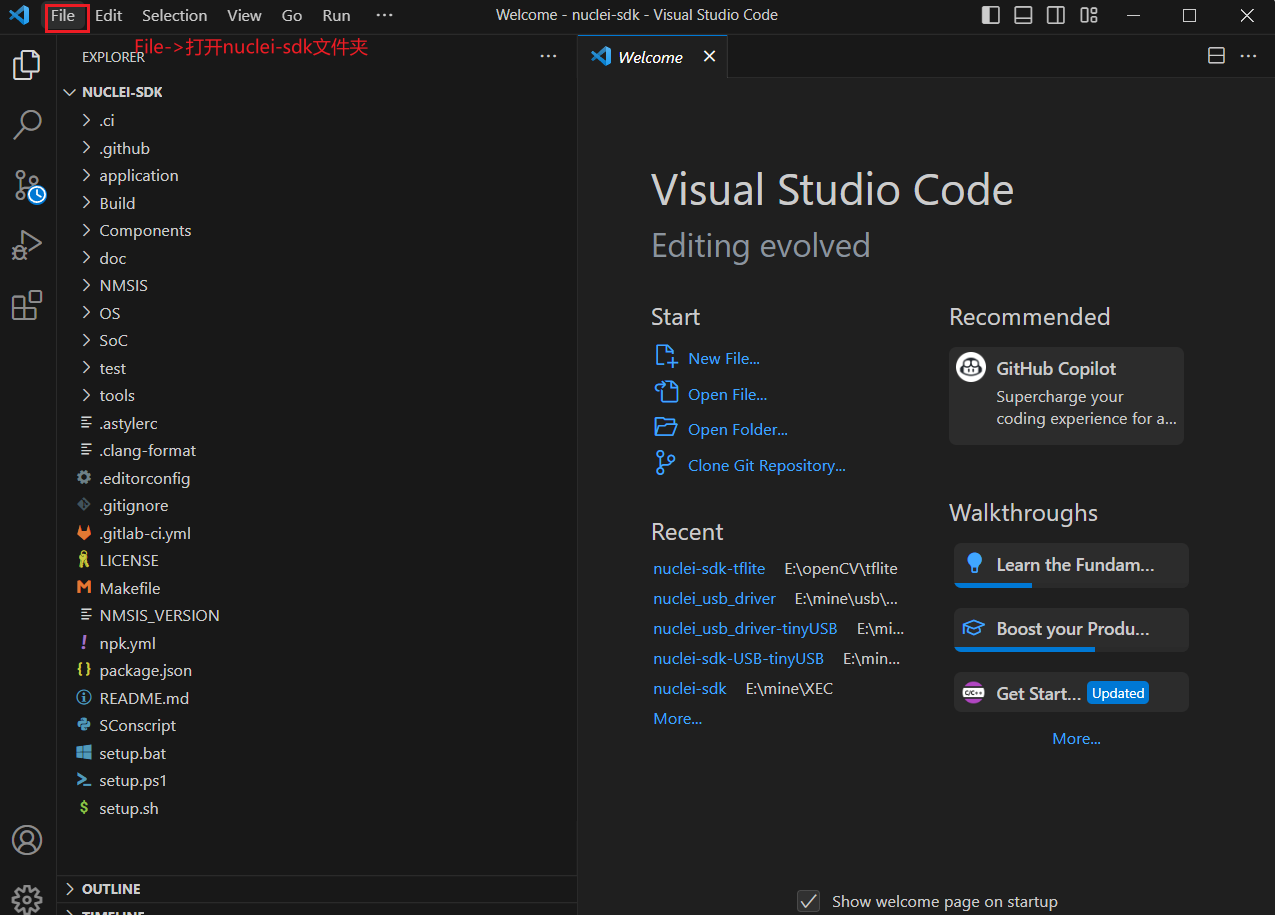The image size is (1275, 915).
Task: Click the Open Folder... link
Action: (x=737, y=430)
